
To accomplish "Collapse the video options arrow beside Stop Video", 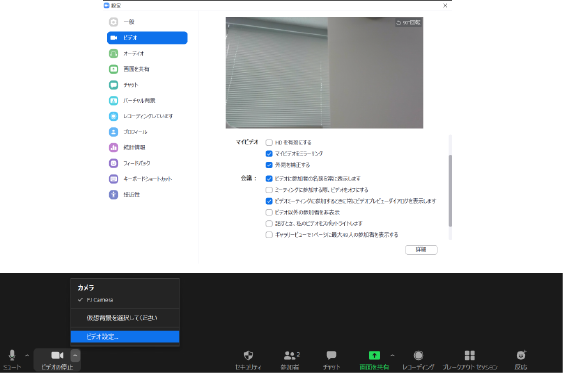I will 75,355.
